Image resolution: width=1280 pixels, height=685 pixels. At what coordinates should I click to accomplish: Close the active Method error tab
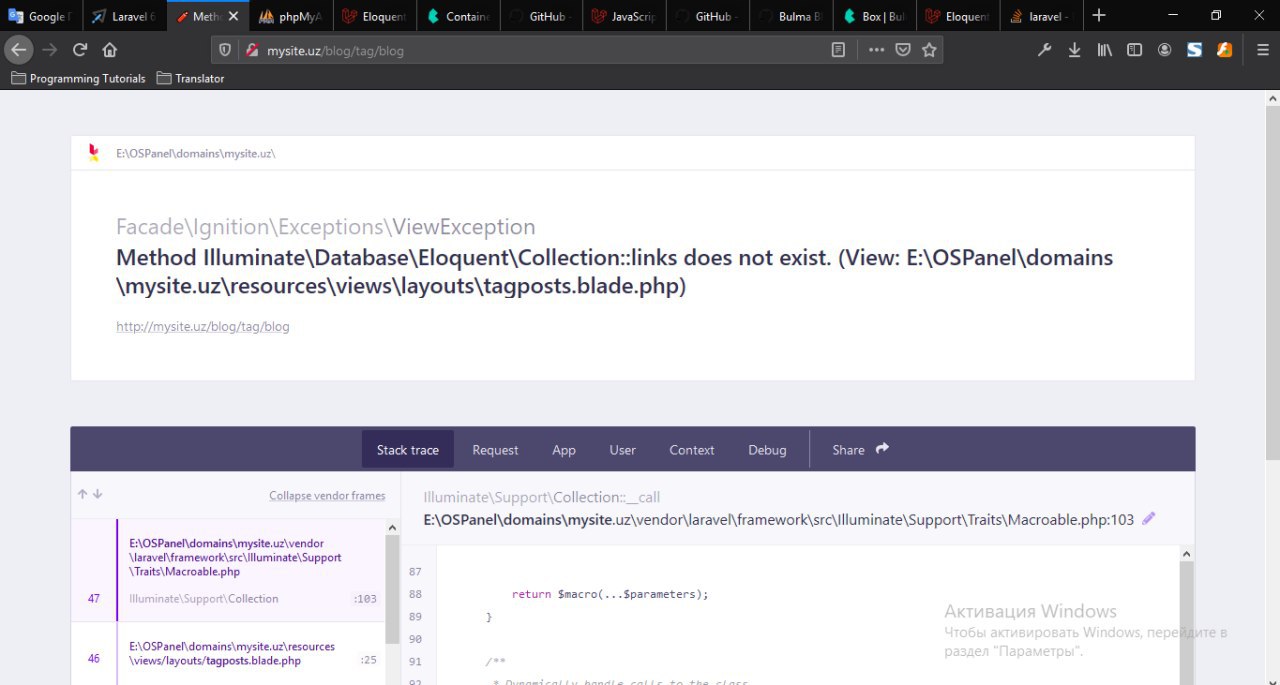click(233, 16)
